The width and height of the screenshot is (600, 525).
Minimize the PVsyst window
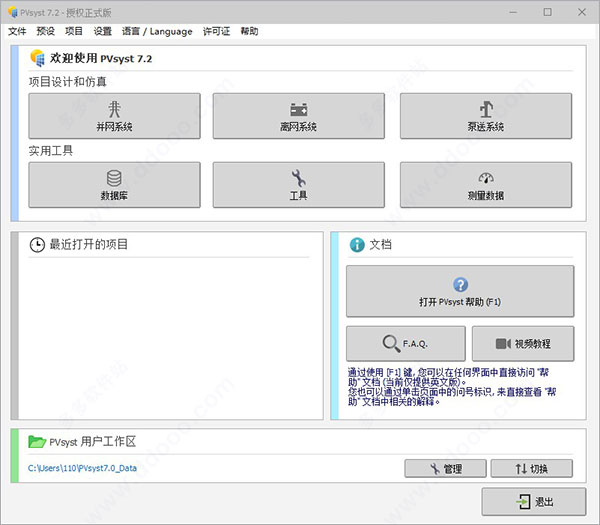[x=513, y=12]
